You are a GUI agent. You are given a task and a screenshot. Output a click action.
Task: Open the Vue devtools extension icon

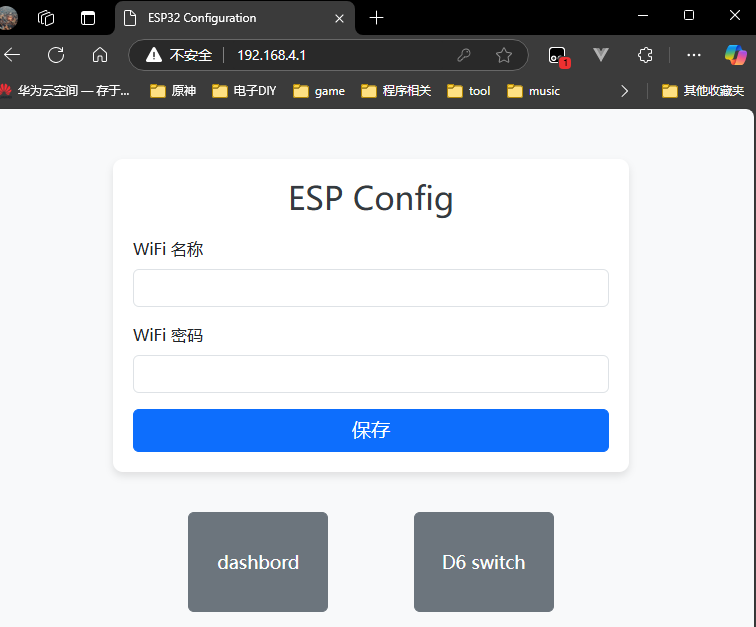tap(601, 55)
